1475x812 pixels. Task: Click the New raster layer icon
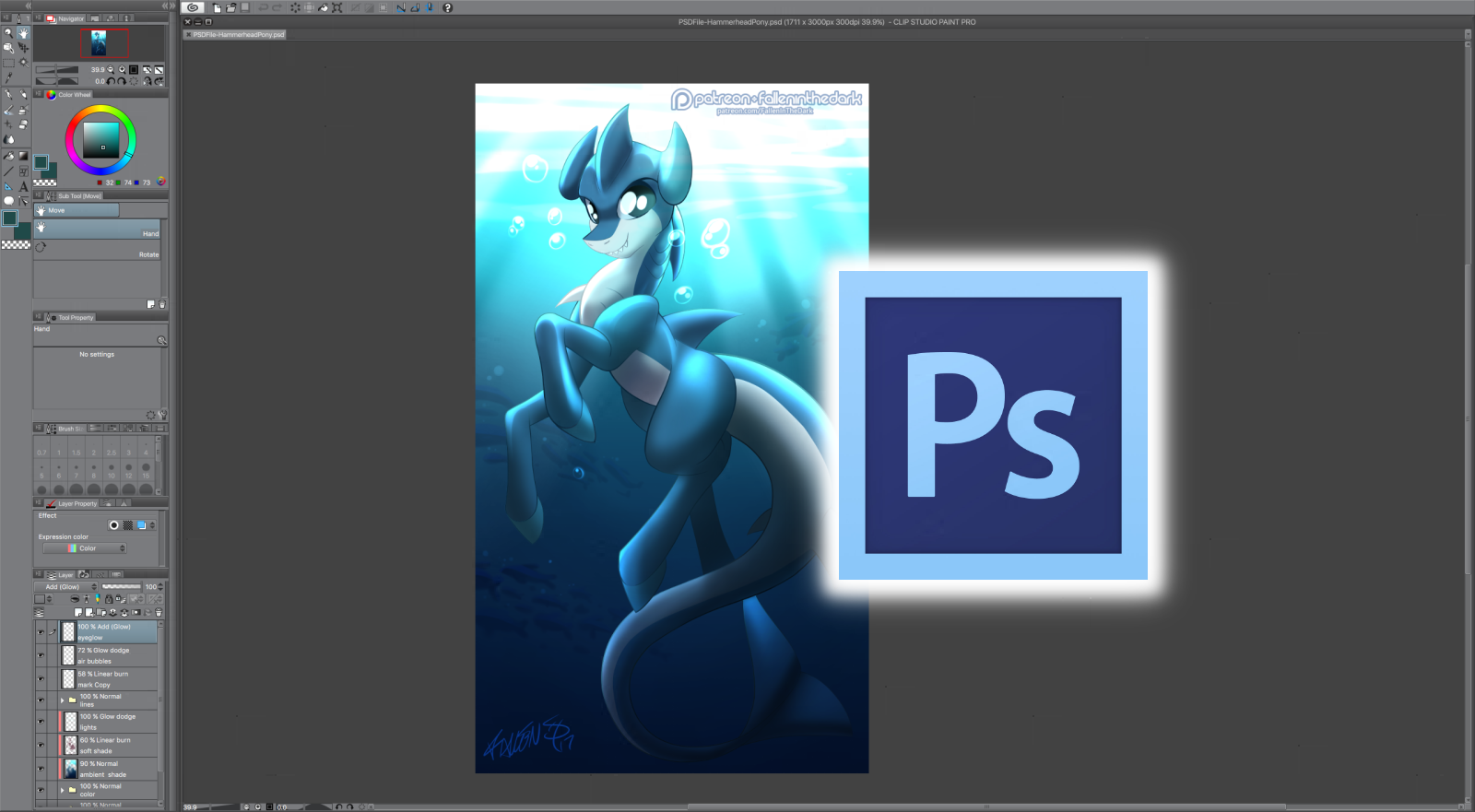(x=78, y=612)
